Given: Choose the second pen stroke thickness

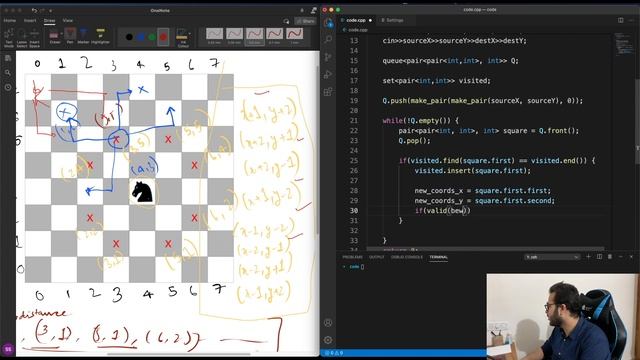Looking at the screenshot, I should [234, 36].
